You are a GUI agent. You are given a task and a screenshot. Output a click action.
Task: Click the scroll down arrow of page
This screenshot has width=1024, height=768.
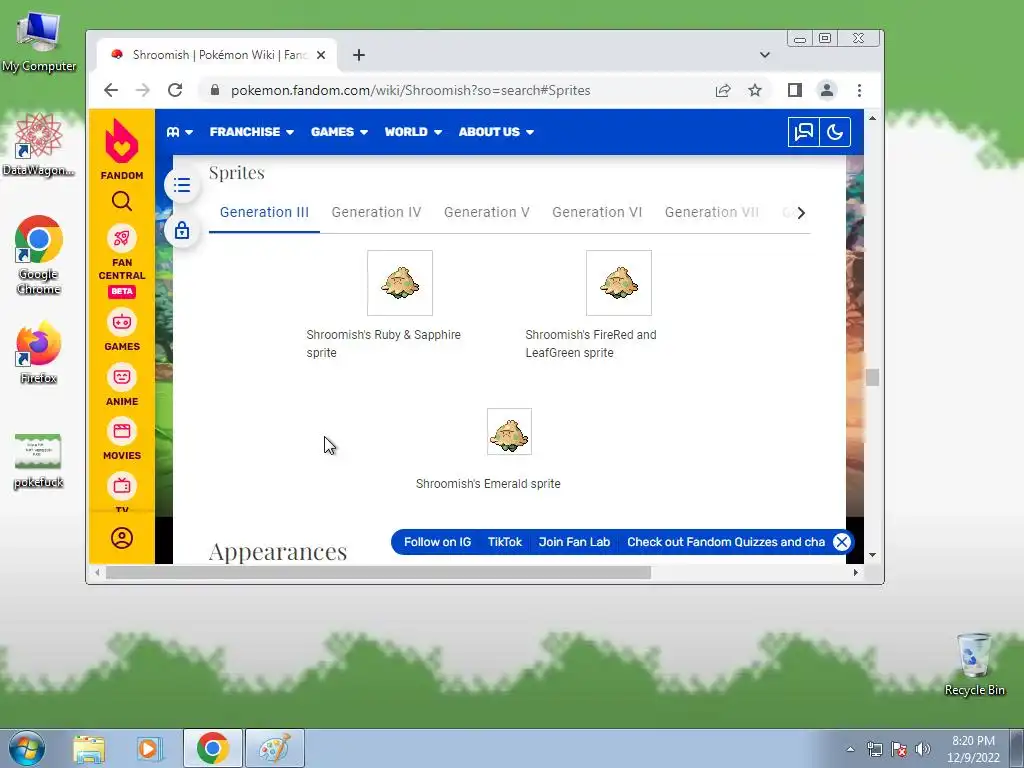tap(872, 555)
